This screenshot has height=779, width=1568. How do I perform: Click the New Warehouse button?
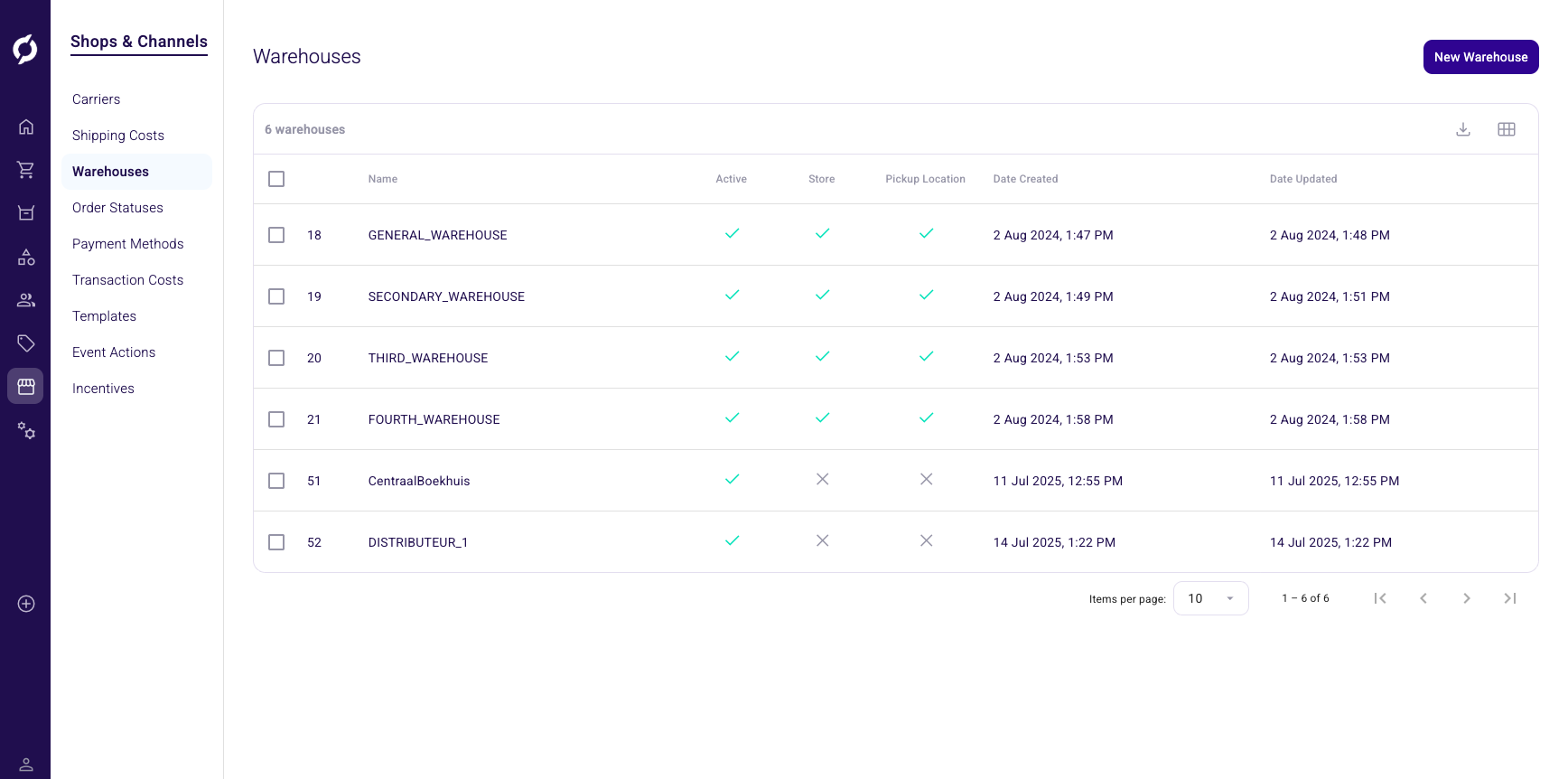[1480, 57]
